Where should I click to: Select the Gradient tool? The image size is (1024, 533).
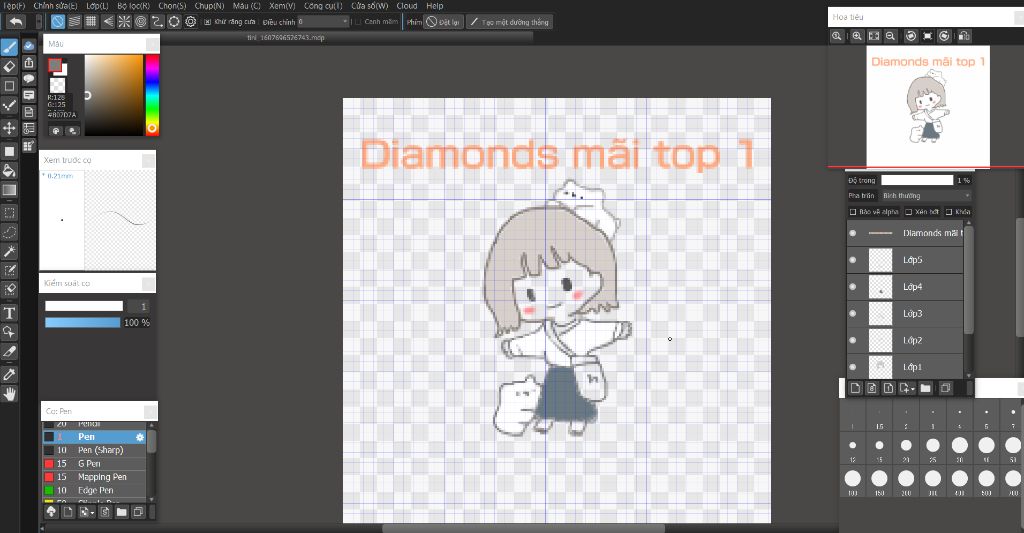[9, 190]
